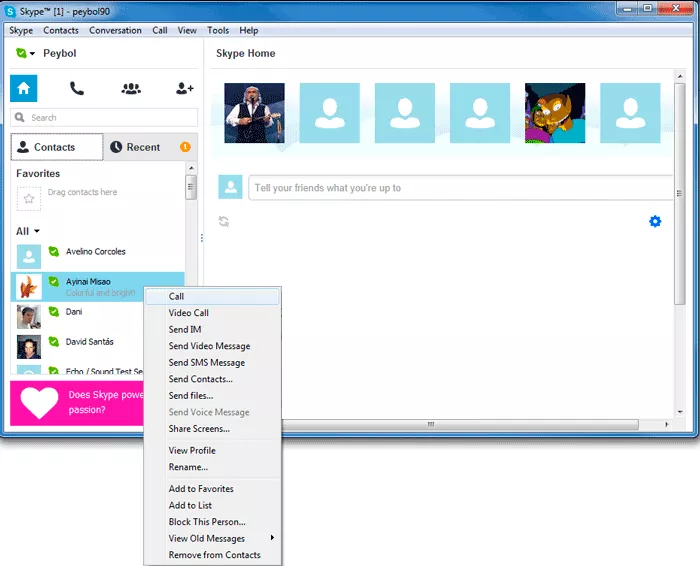Click the Skype logo in the title bar
This screenshot has height=566, width=700.
pos(10,11)
